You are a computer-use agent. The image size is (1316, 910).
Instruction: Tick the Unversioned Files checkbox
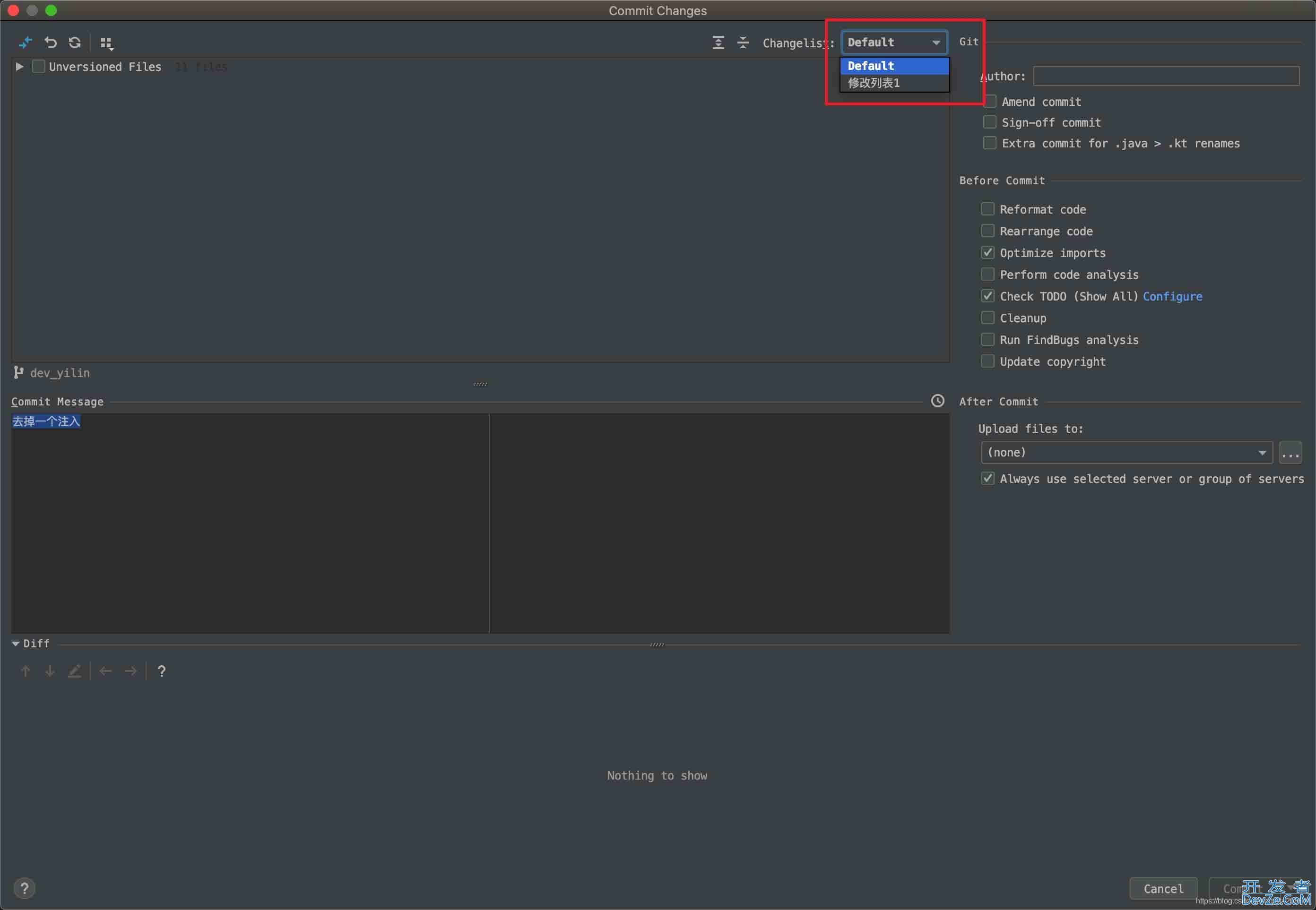(x=39, y=67)
